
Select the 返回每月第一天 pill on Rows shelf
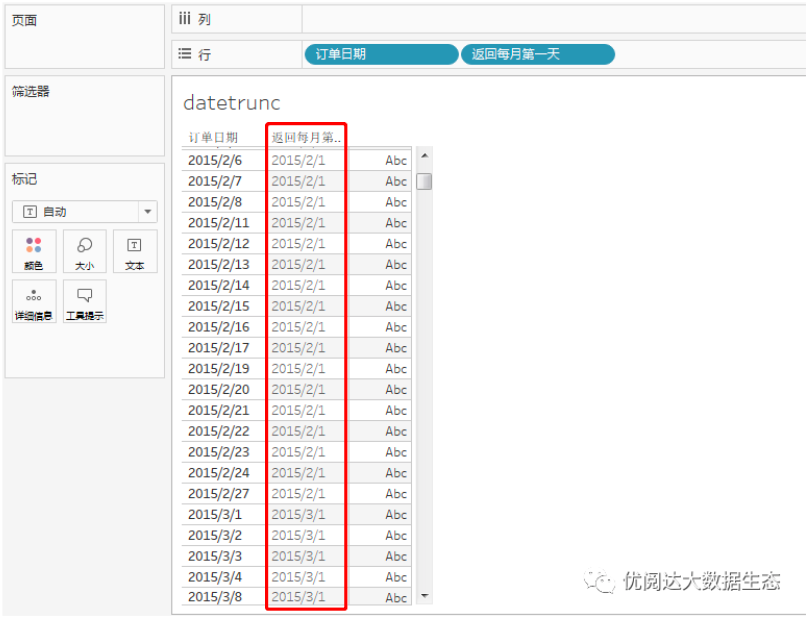pyautogui.click(x=537, y=54)
